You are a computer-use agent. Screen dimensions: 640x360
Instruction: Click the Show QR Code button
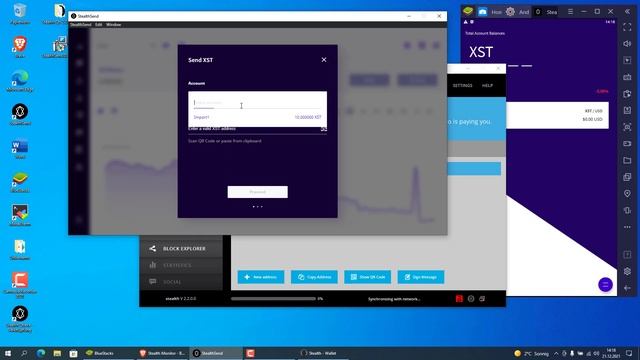pyautogui.click(x=367, y=277)
